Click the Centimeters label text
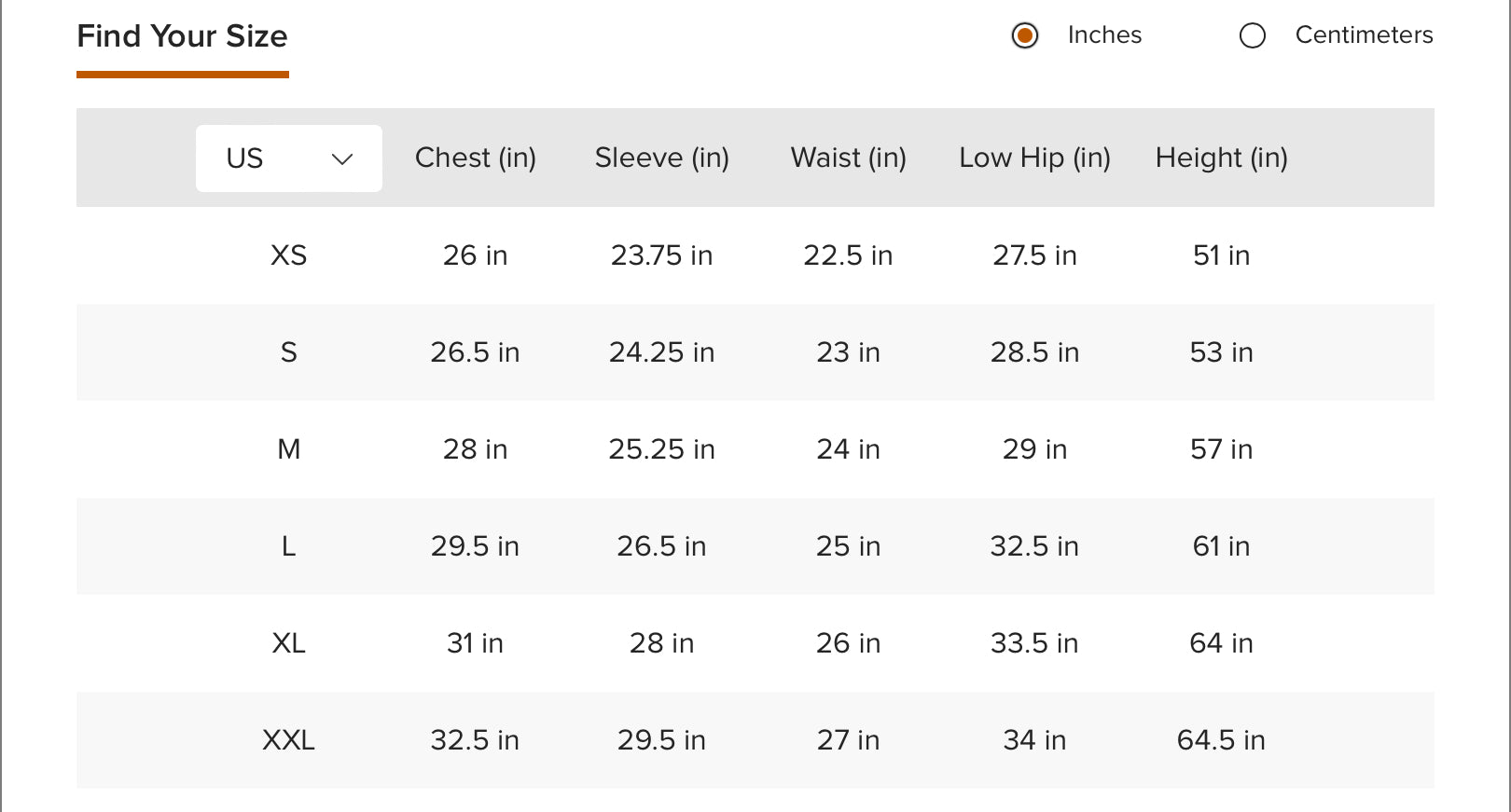The height and width of the screenshot is (812, 1511). pos(1364,35)
